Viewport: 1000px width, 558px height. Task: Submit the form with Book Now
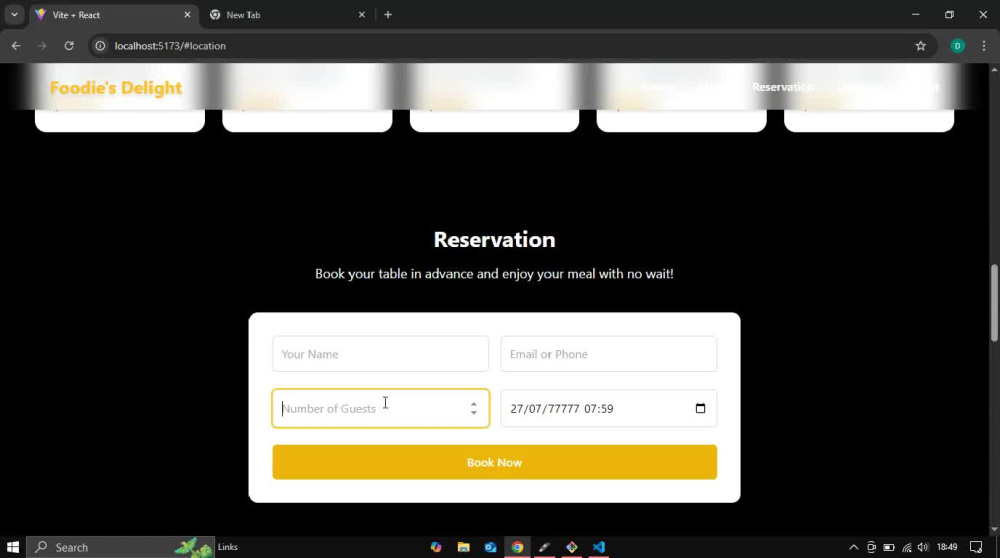coord(494,462)
